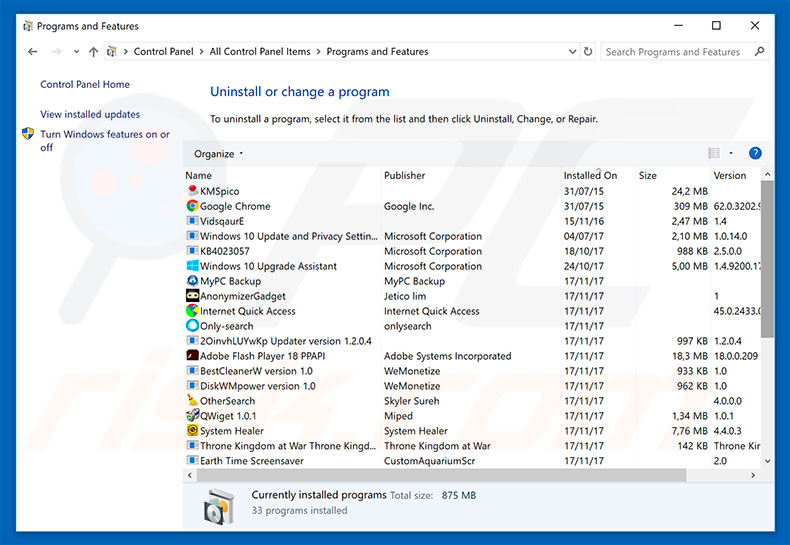This screenshot has width=790, height=545.
Task: Open the recent locations dropdown arrow
Action: click(x=76, y=51)
